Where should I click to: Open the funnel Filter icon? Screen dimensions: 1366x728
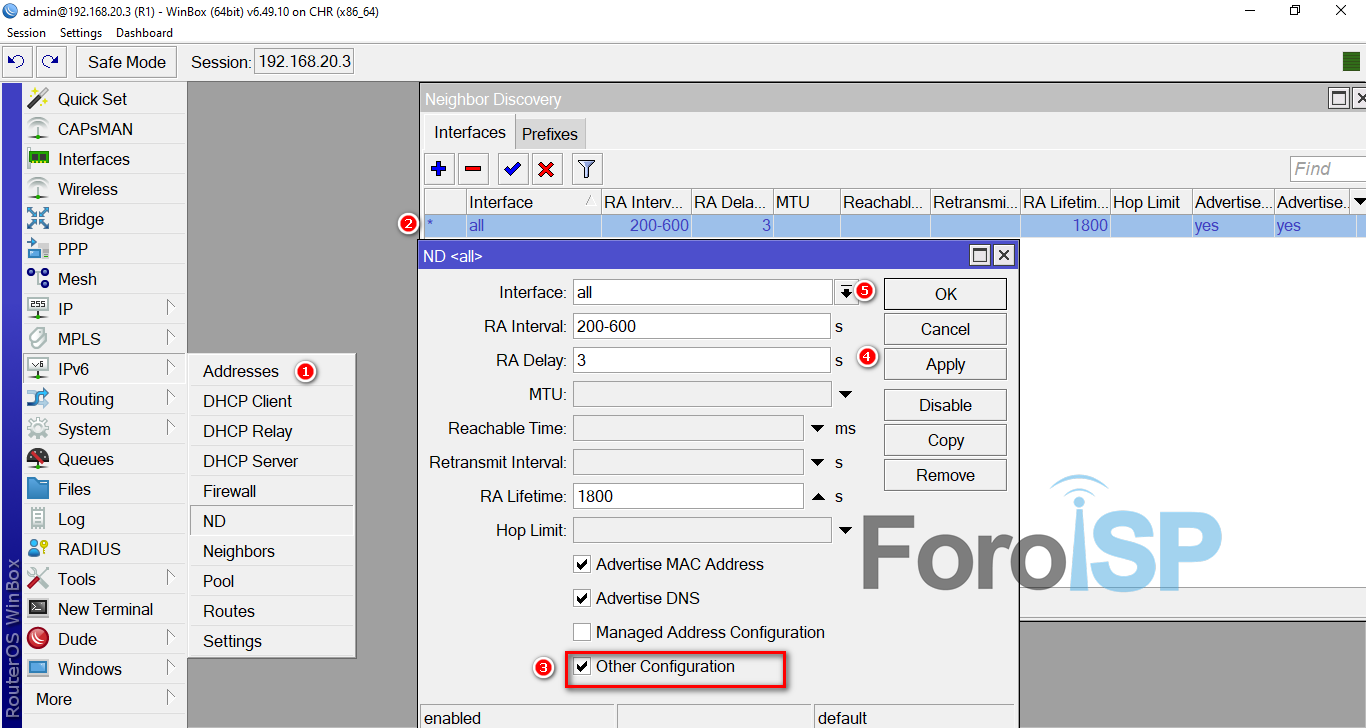coord(587,169)
